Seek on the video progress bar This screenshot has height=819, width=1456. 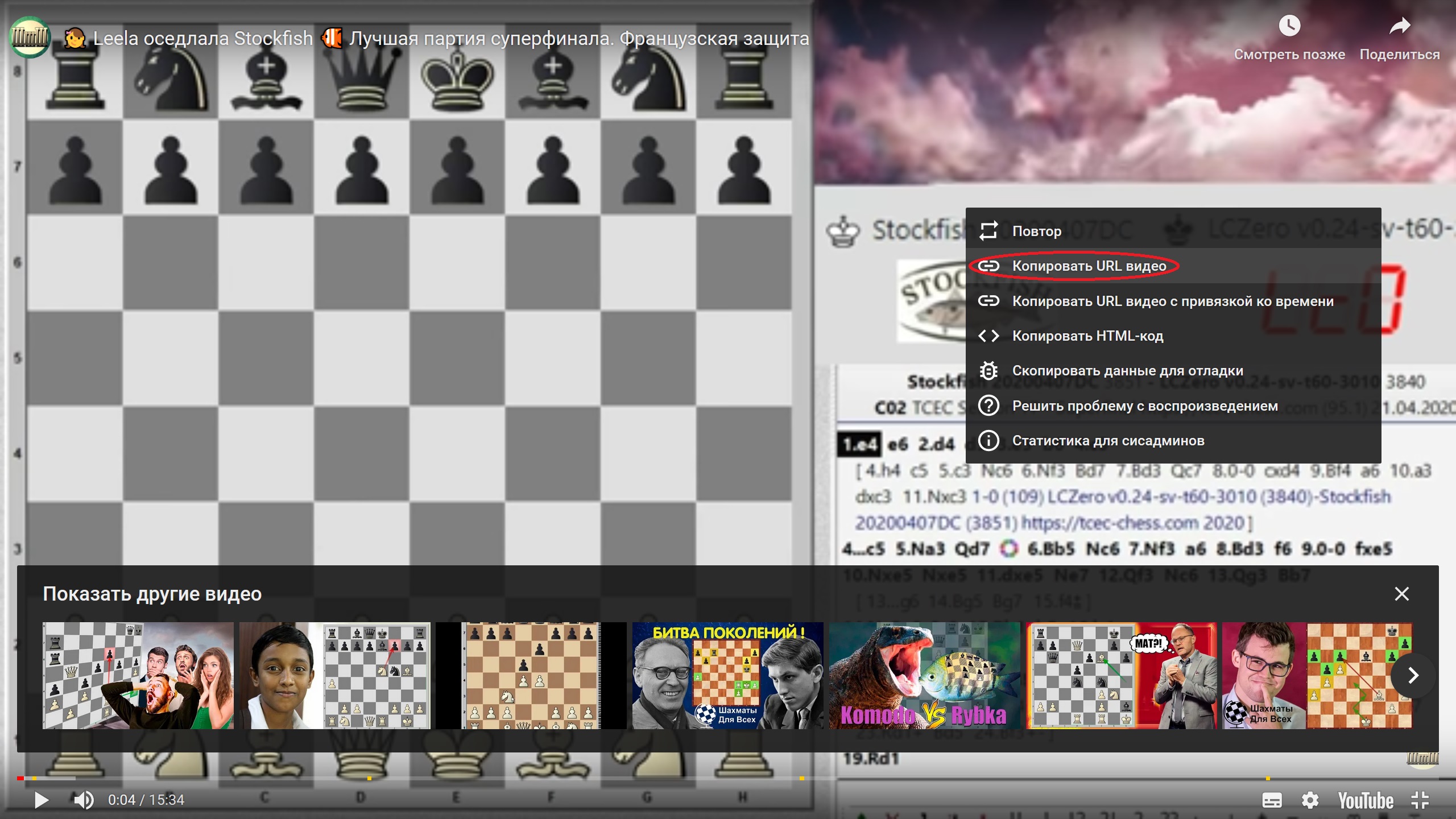click(x=728, y=778)
